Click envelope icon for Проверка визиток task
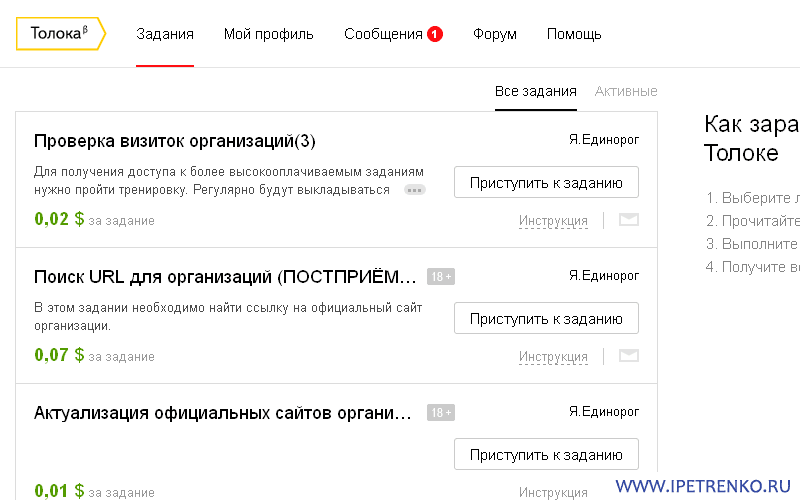This screenshot has width=800, height=500. click(629, 220)
